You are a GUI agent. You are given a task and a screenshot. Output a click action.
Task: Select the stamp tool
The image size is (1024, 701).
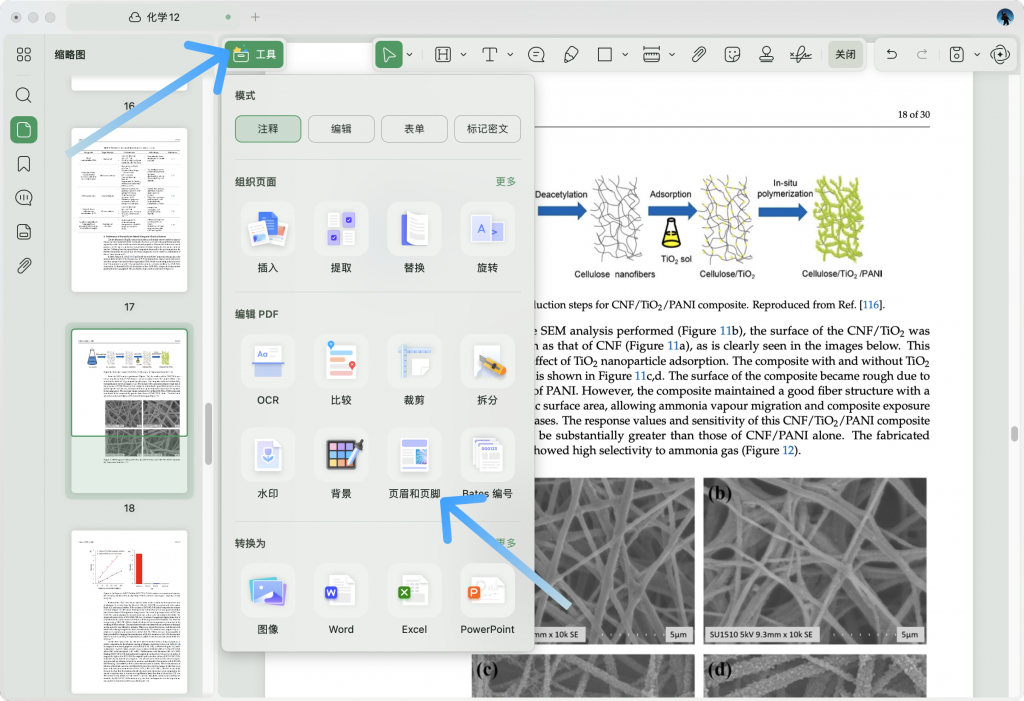pos(767,55)
